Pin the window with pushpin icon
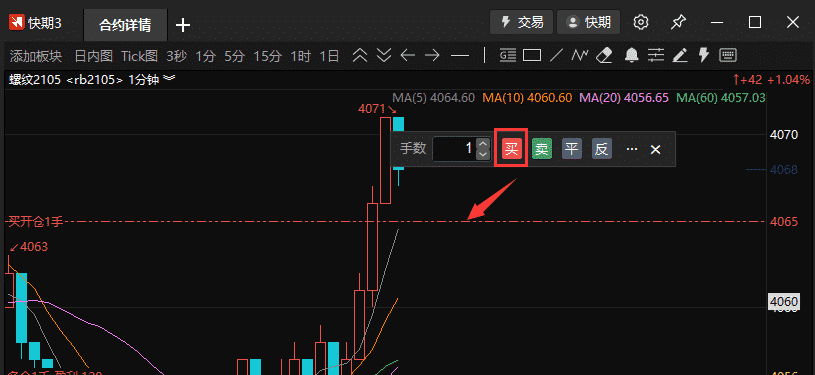This screenshot has width=815, height=375. click(678, 22)
